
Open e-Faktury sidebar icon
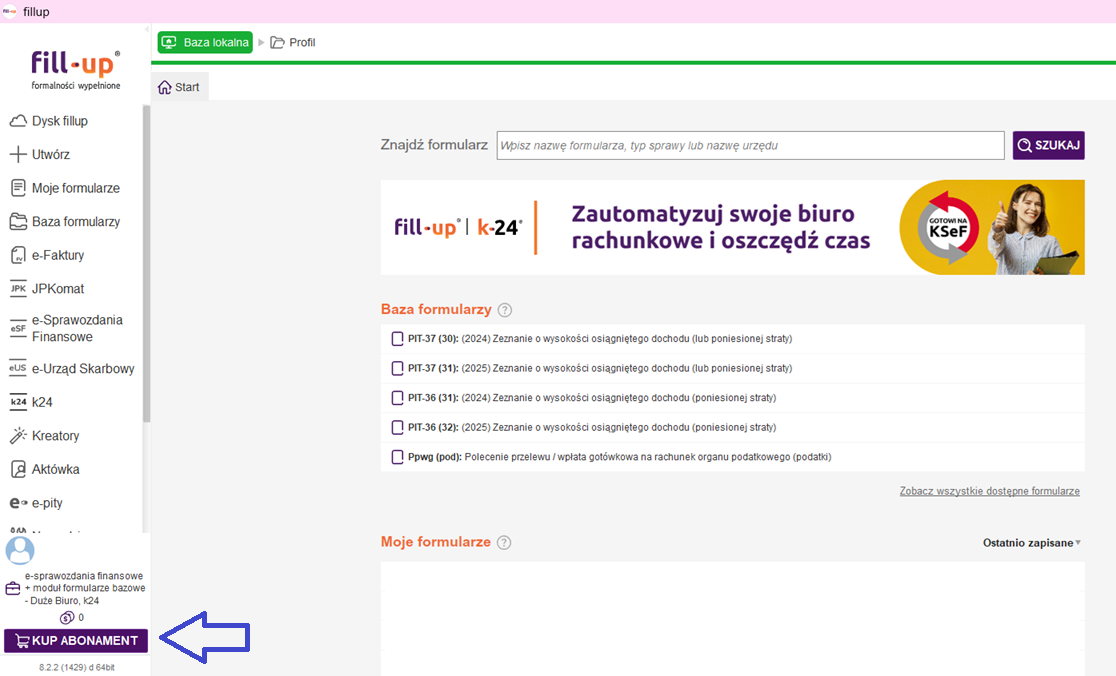tap(18, 255)
